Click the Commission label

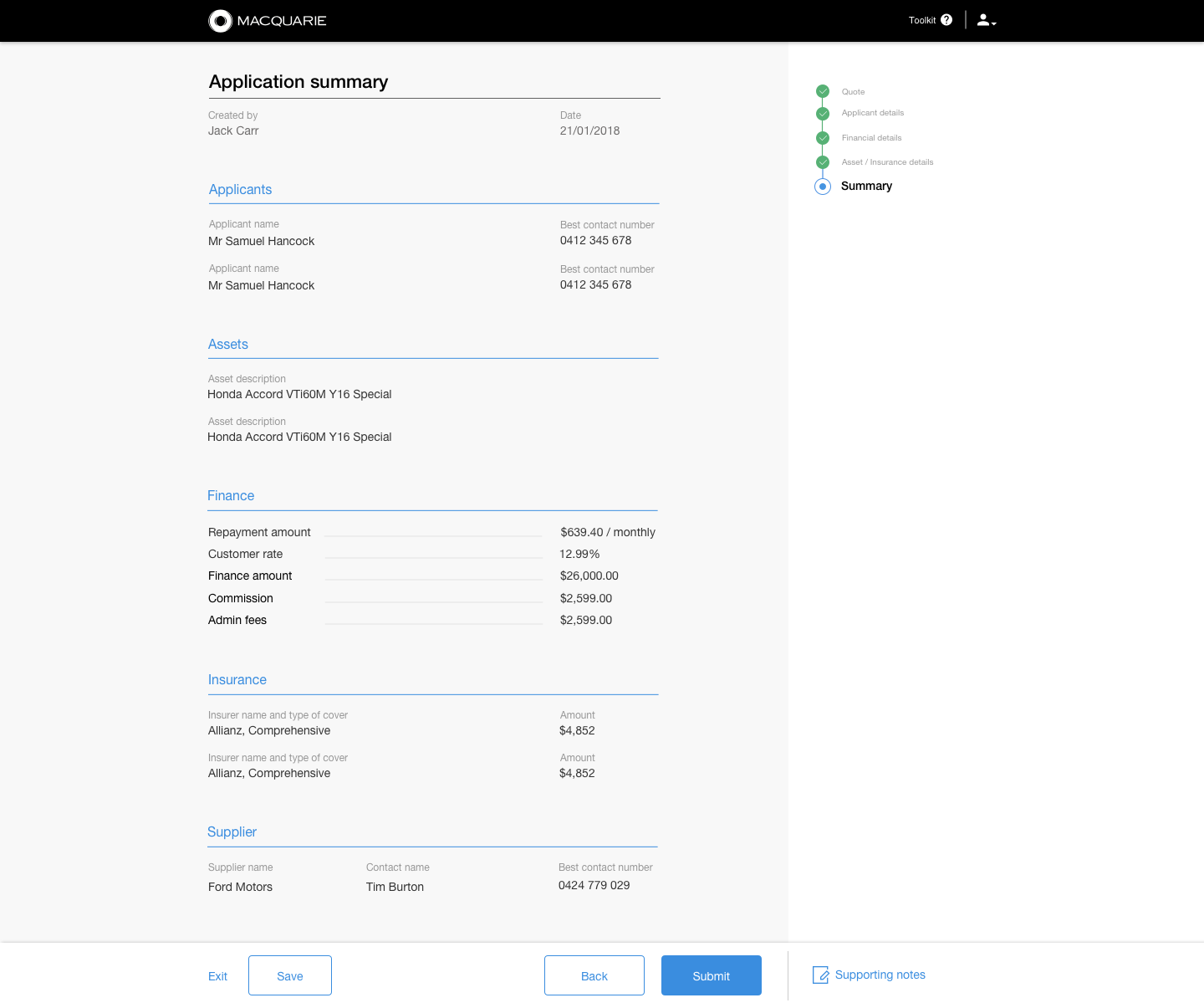pyautogui.click(x=241, y=598)
